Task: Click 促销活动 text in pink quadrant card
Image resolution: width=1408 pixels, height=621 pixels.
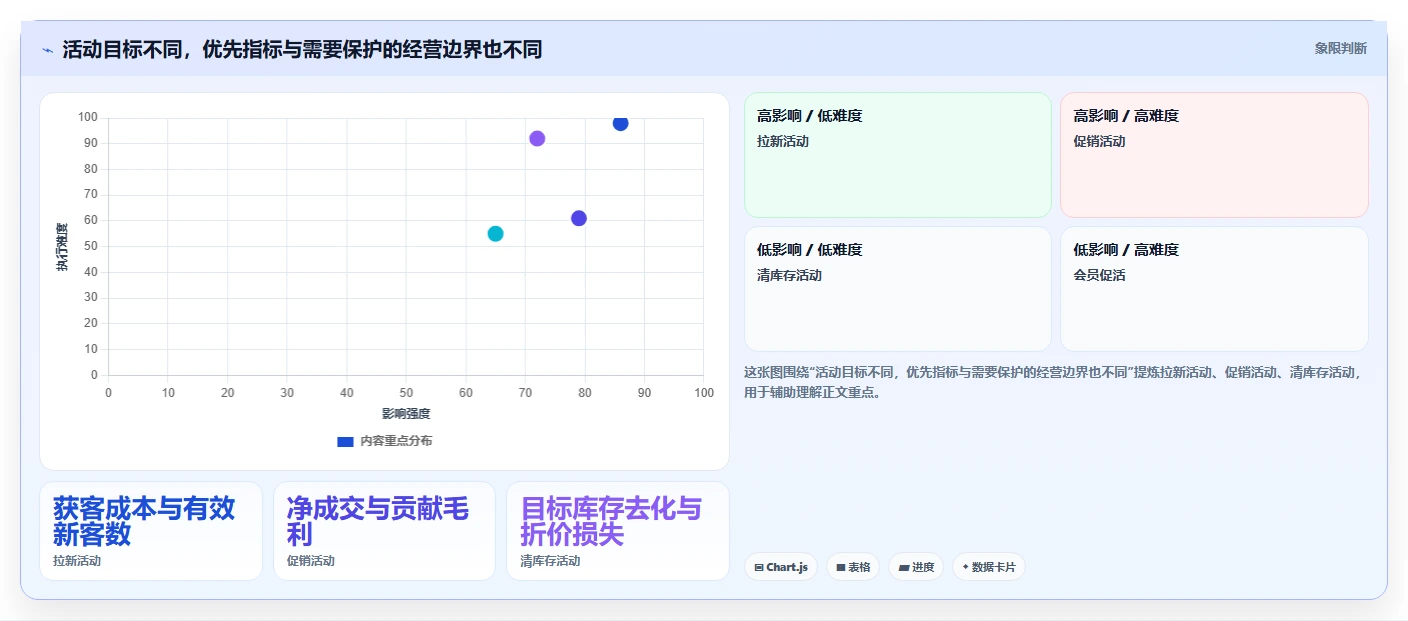Action: tap(1099, 141)
